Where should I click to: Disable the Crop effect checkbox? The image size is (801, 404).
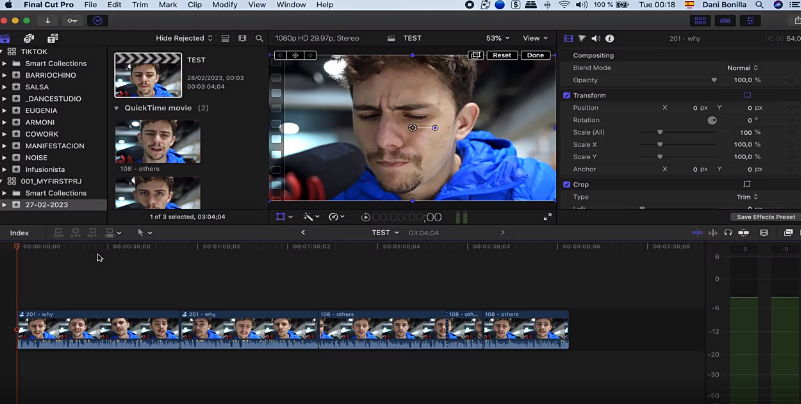(567, 185)
